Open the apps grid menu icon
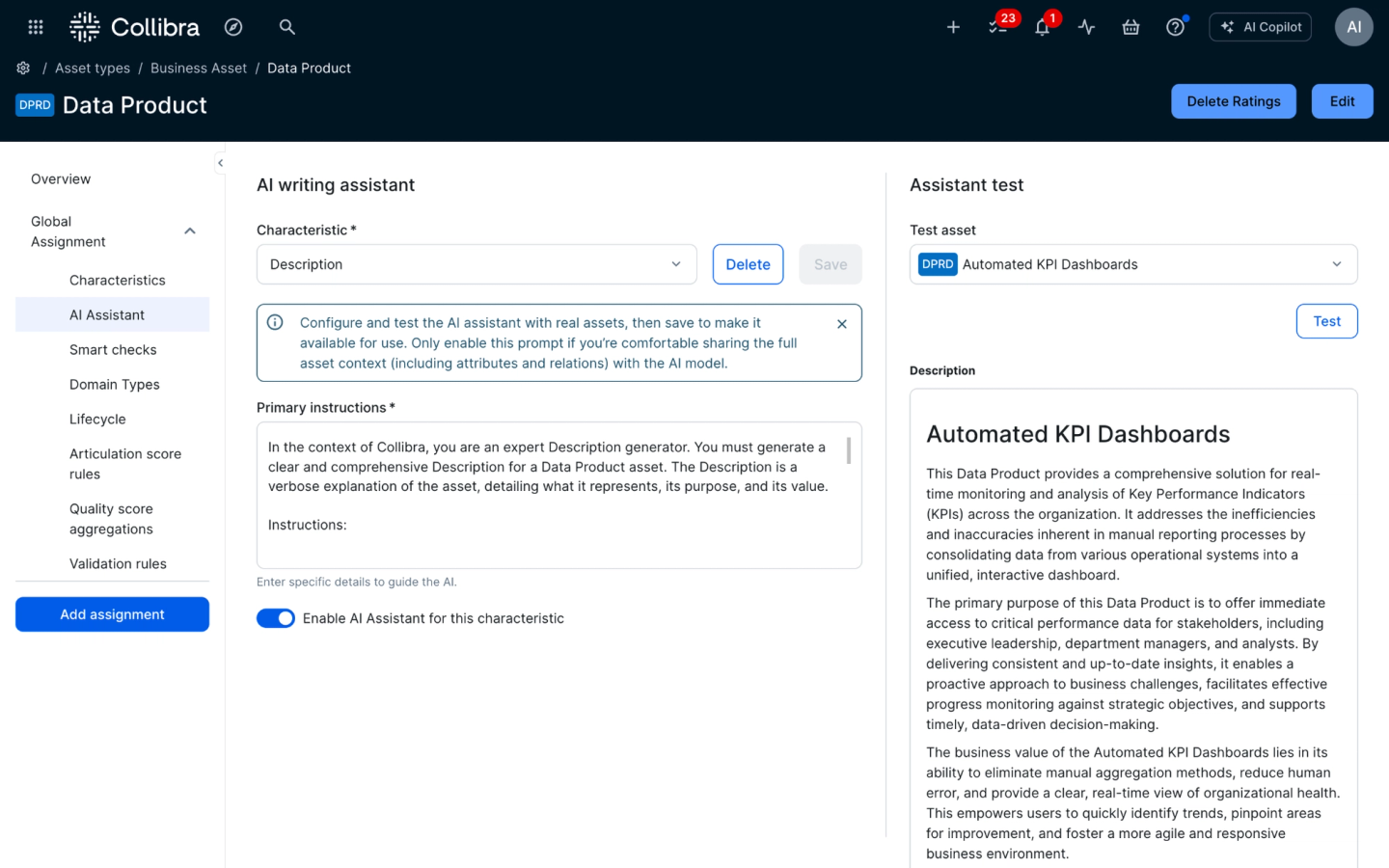Viewport: 1389px width, 868px height. [x=36, y=27]
